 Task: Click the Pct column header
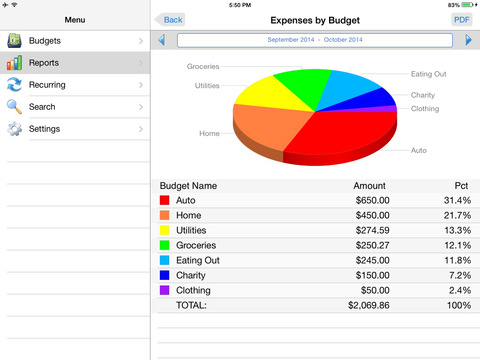click(461, 186)
